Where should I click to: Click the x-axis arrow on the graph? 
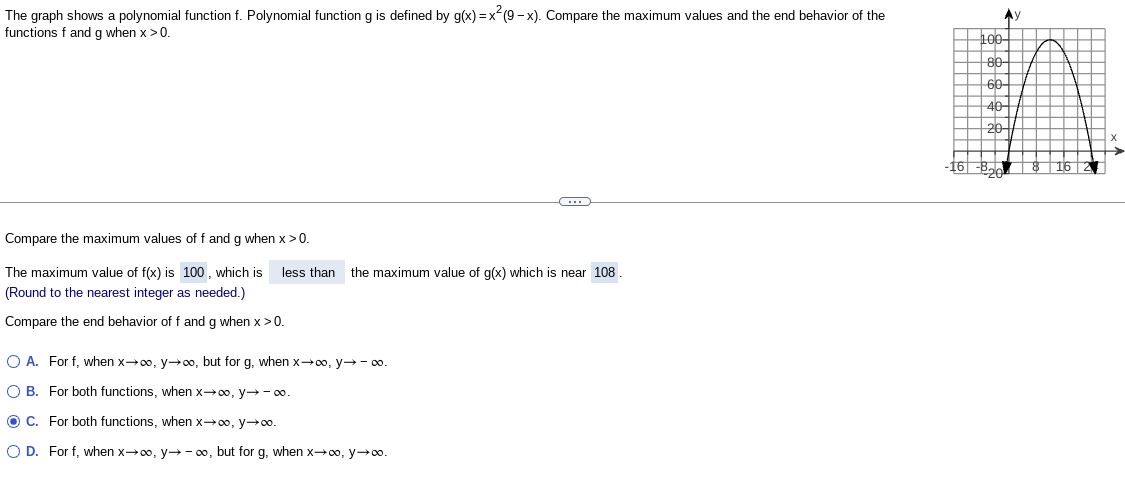tap(1119, 151)
